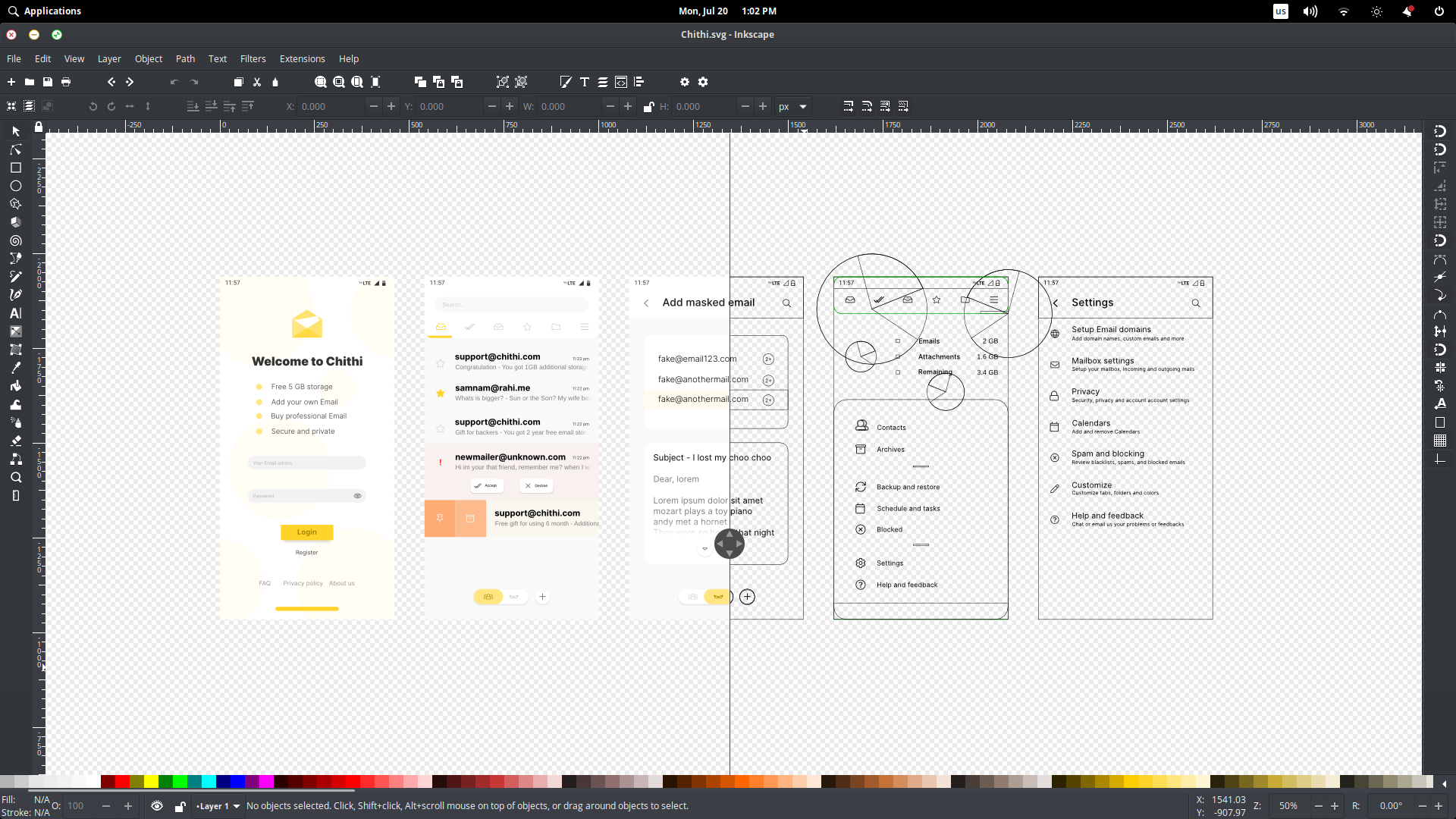The height and width of the screenshot is (819, 1456).
Task: Increase the rotation value
Action: pos(1439,806)
